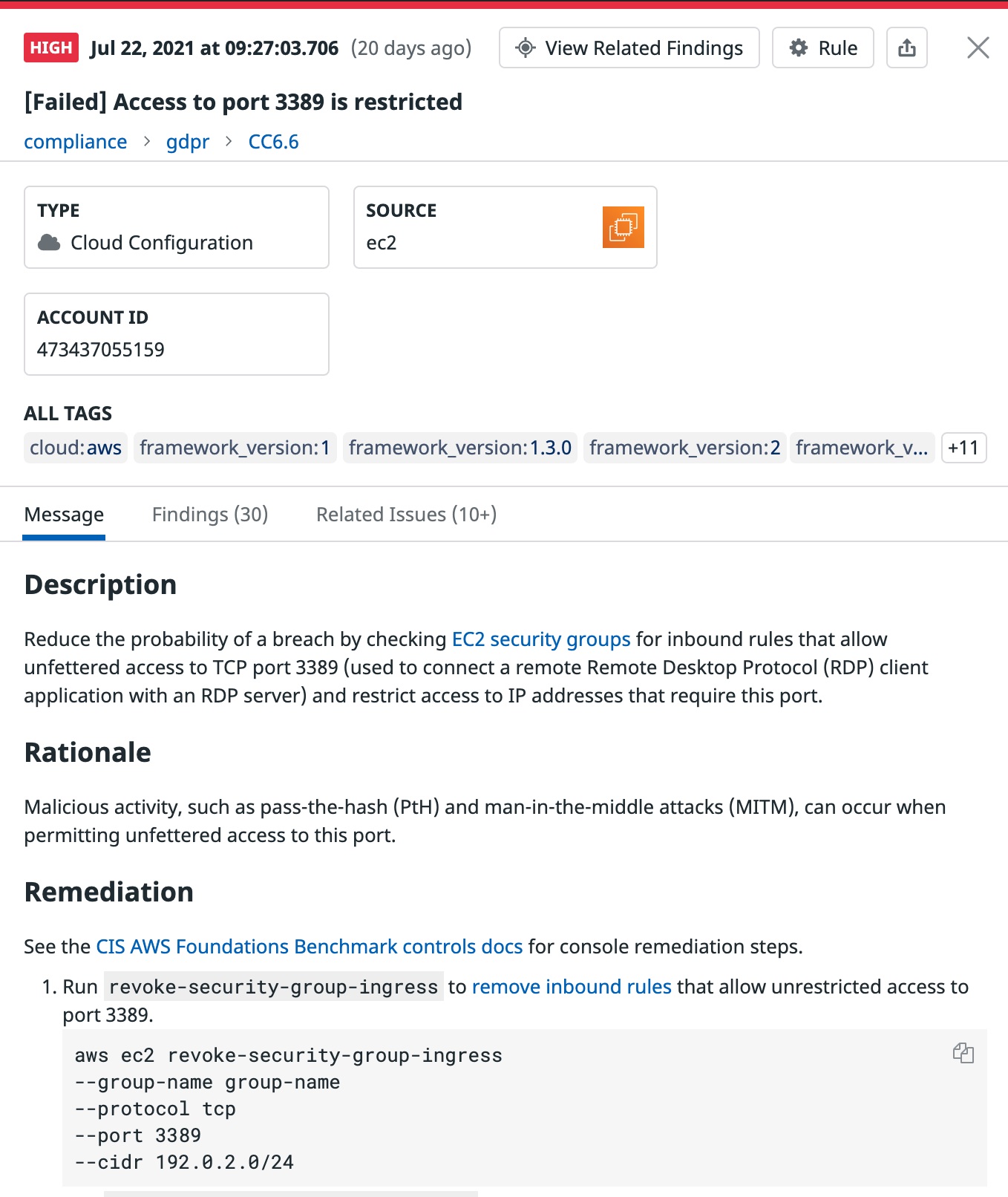Click the share/export icon button

[906, 48]
